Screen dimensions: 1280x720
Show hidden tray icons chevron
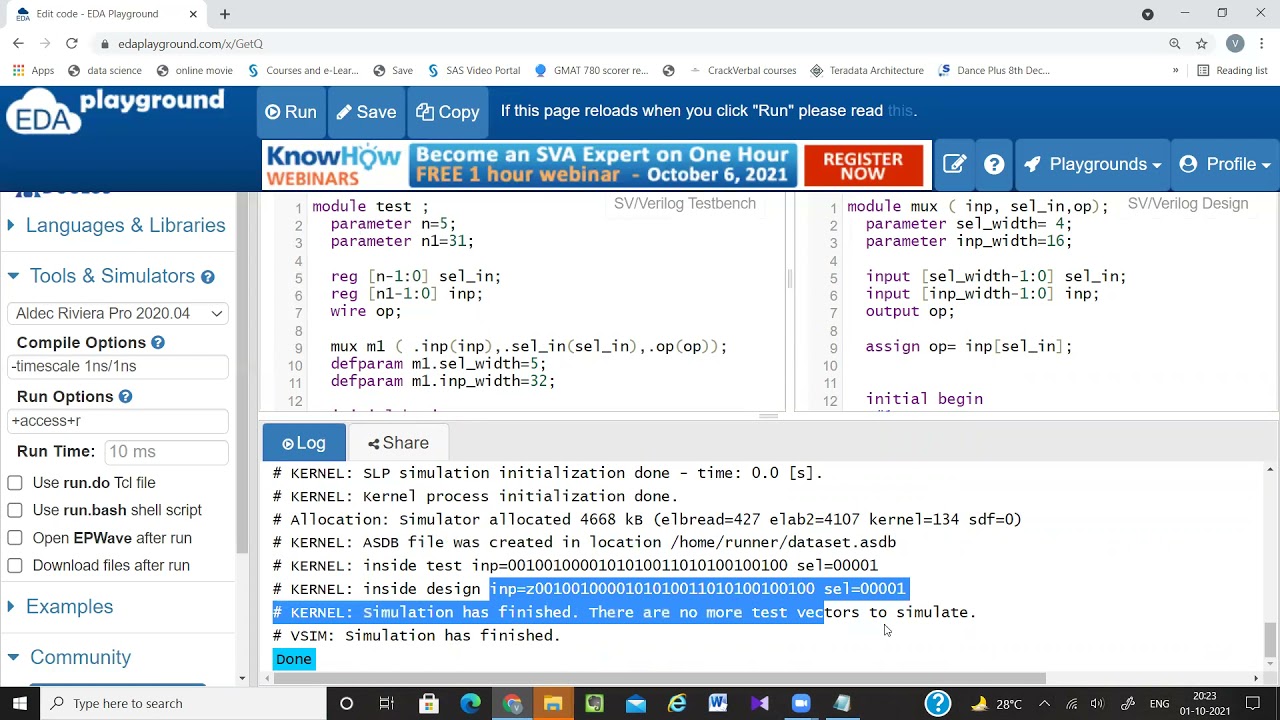1044,704
